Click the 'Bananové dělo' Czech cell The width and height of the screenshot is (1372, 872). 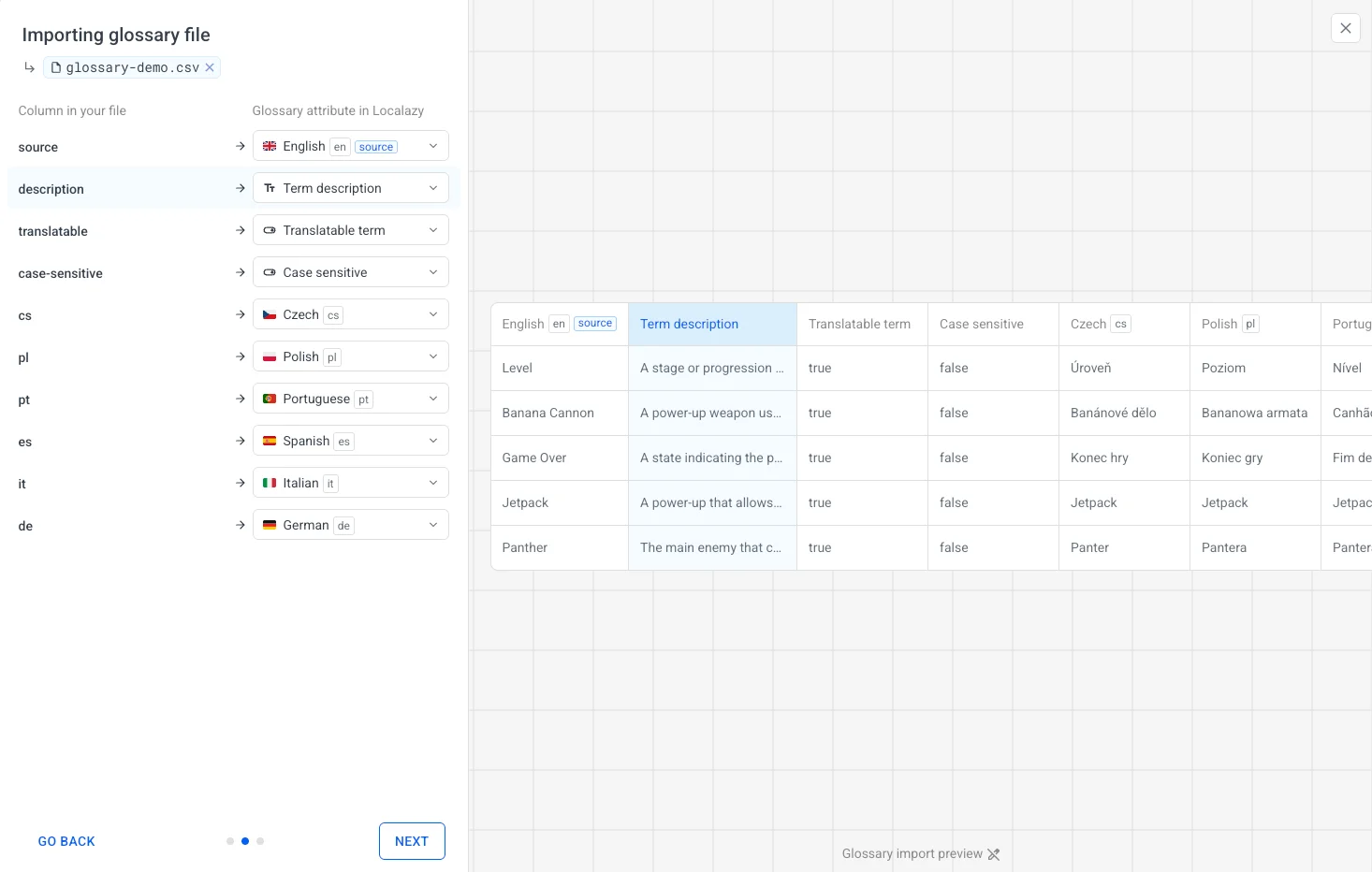(1124, 413)
